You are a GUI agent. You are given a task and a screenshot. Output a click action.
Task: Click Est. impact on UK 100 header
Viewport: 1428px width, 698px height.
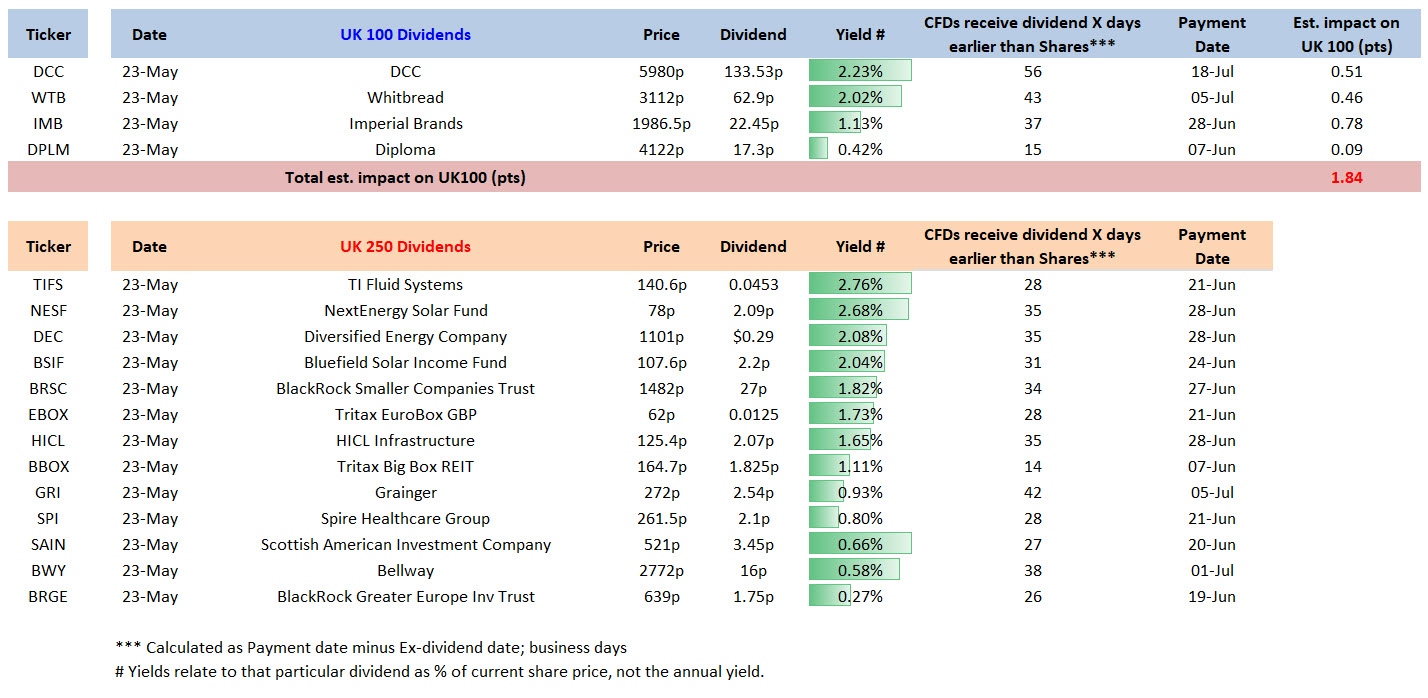coord(1346,34)
